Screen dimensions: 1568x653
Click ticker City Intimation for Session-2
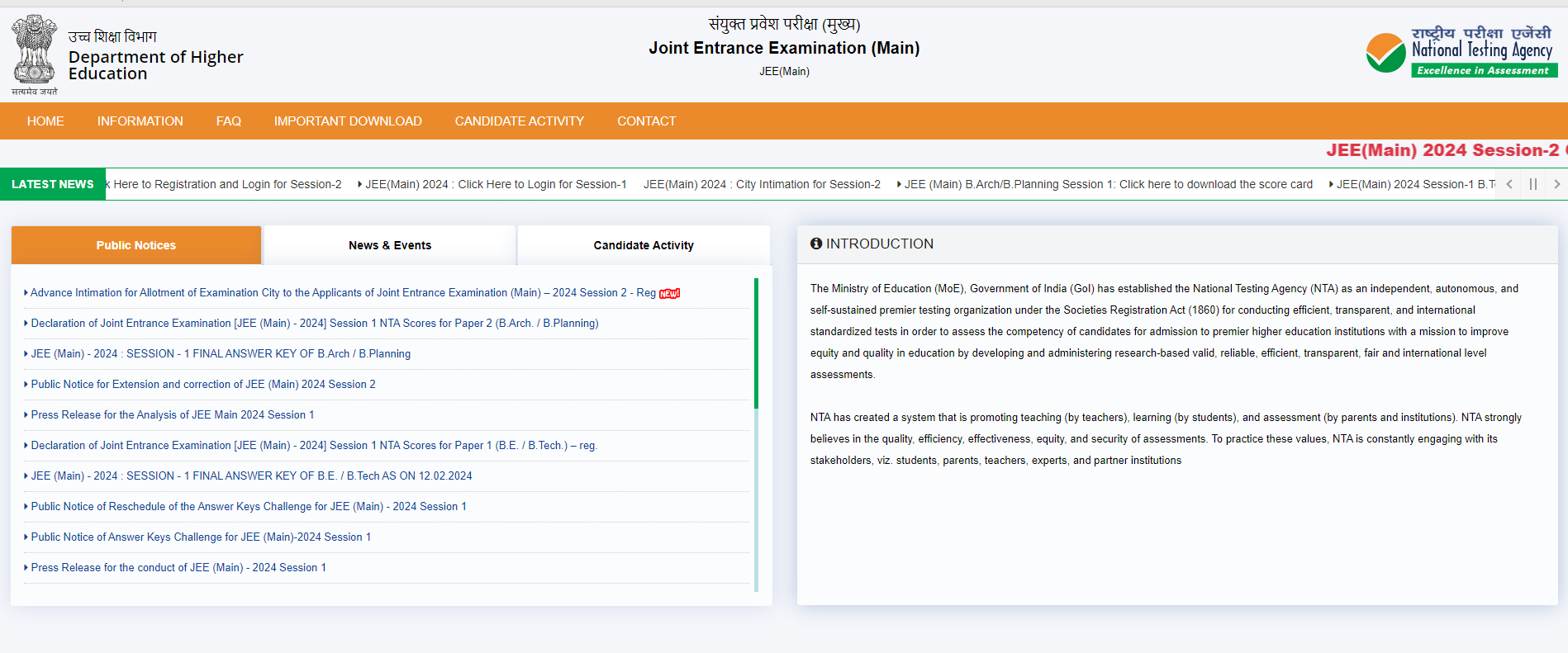click(x=762, y=184)
